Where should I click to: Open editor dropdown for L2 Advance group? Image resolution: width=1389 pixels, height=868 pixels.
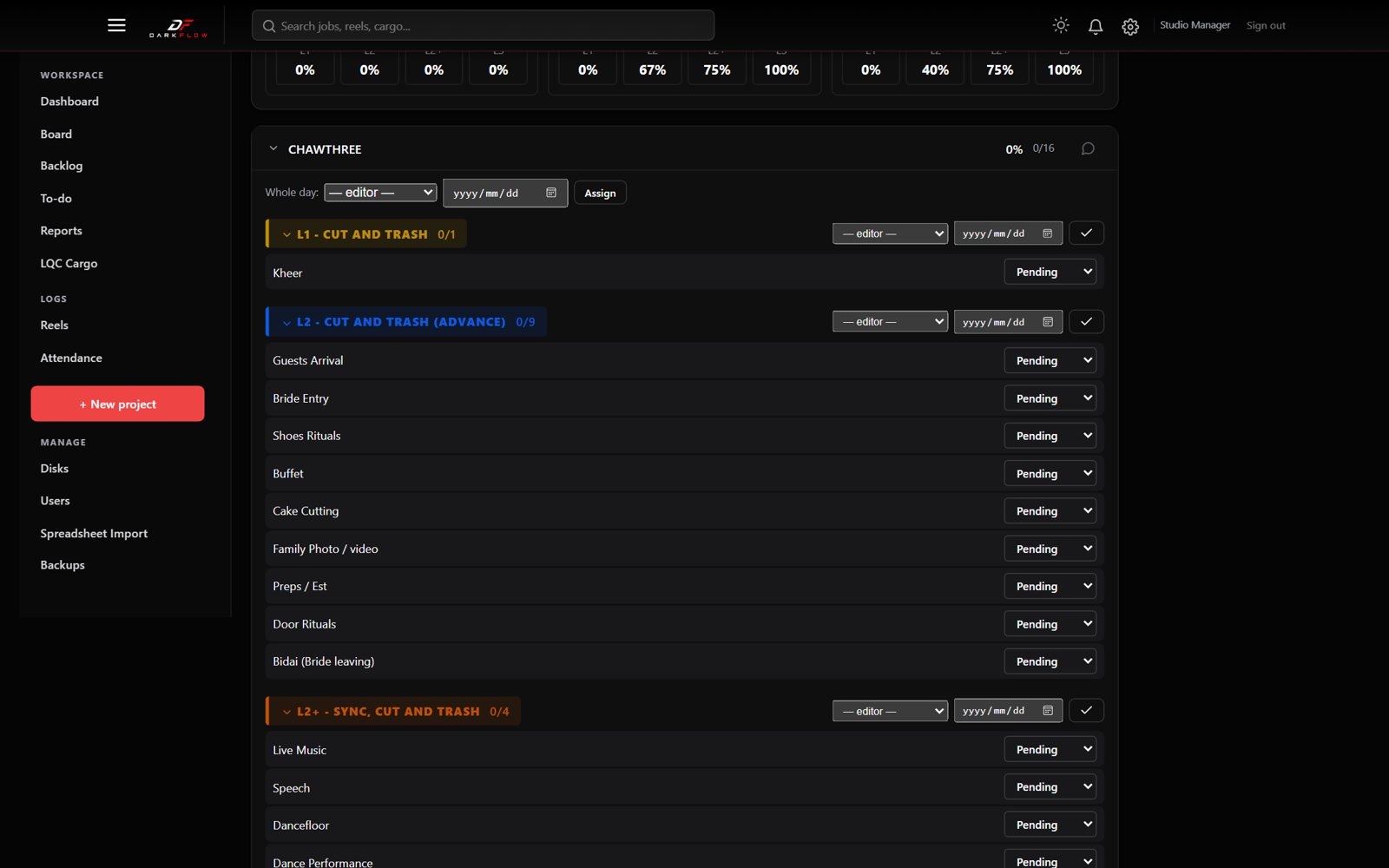click(x=890, y=322)
